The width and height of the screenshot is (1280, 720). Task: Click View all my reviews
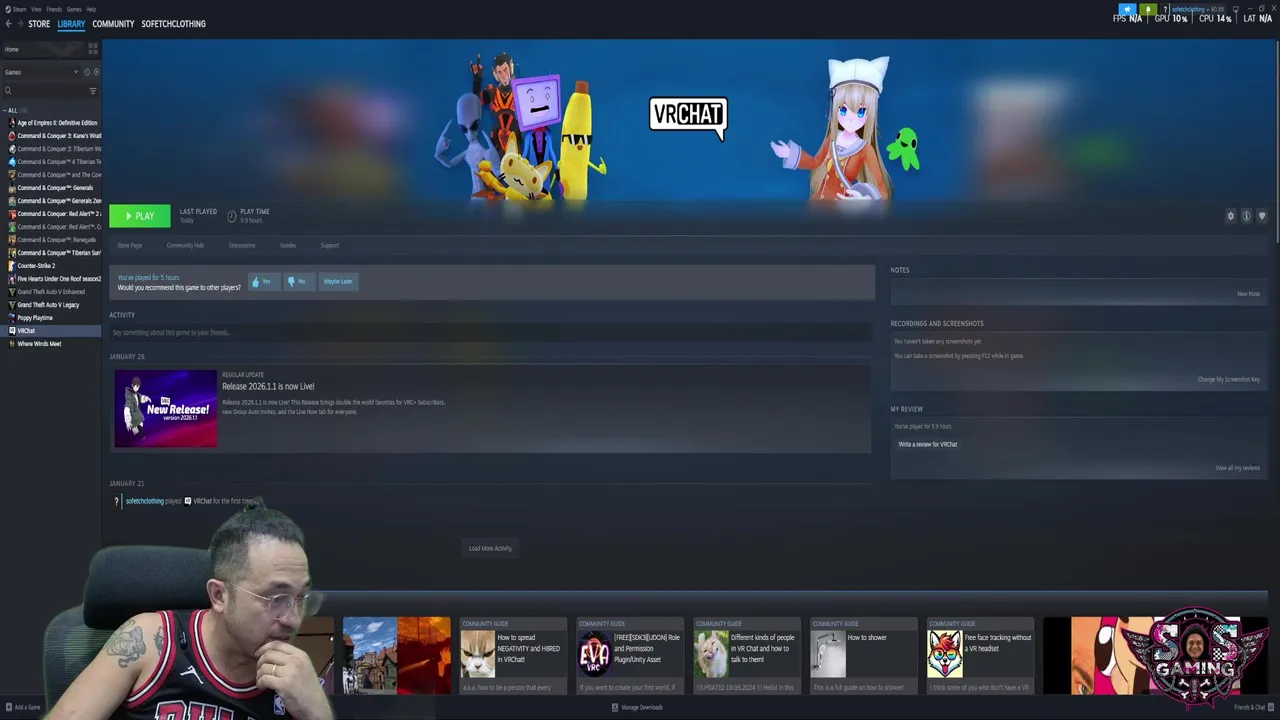[x=1238, y=468]
